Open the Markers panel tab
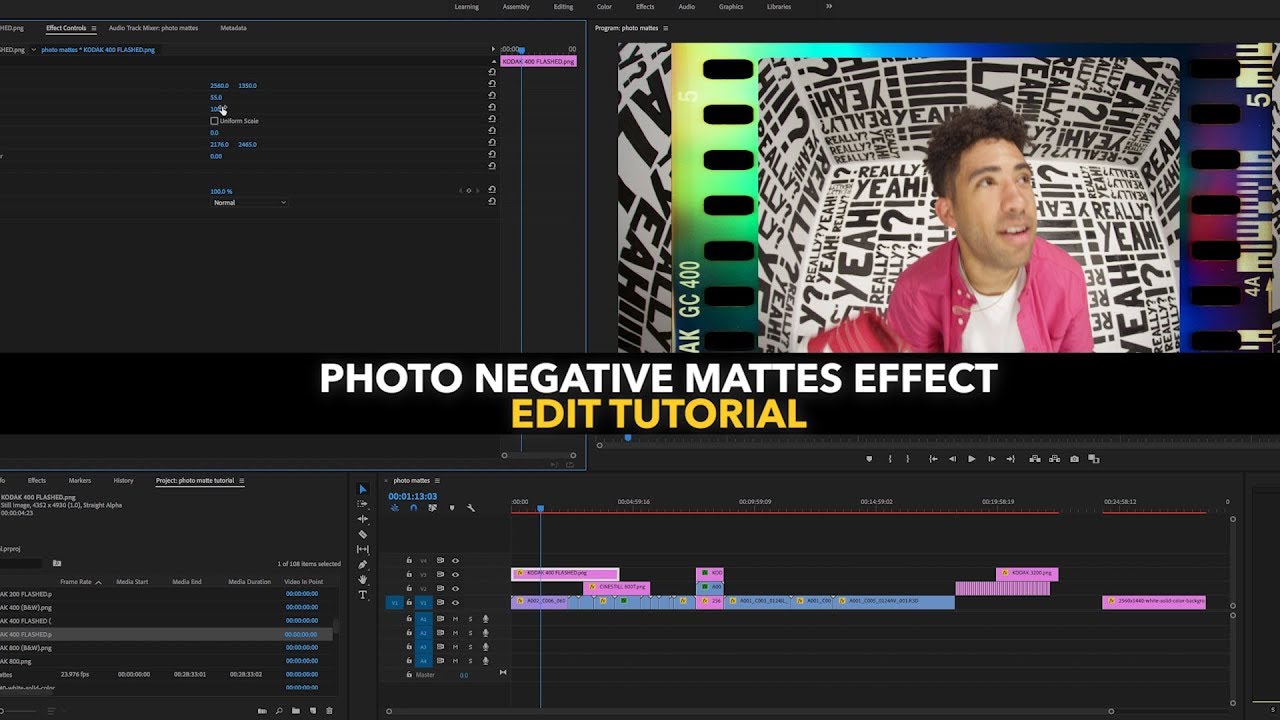Viewport: 1280px width, 720px height. (x=79, y=481)
